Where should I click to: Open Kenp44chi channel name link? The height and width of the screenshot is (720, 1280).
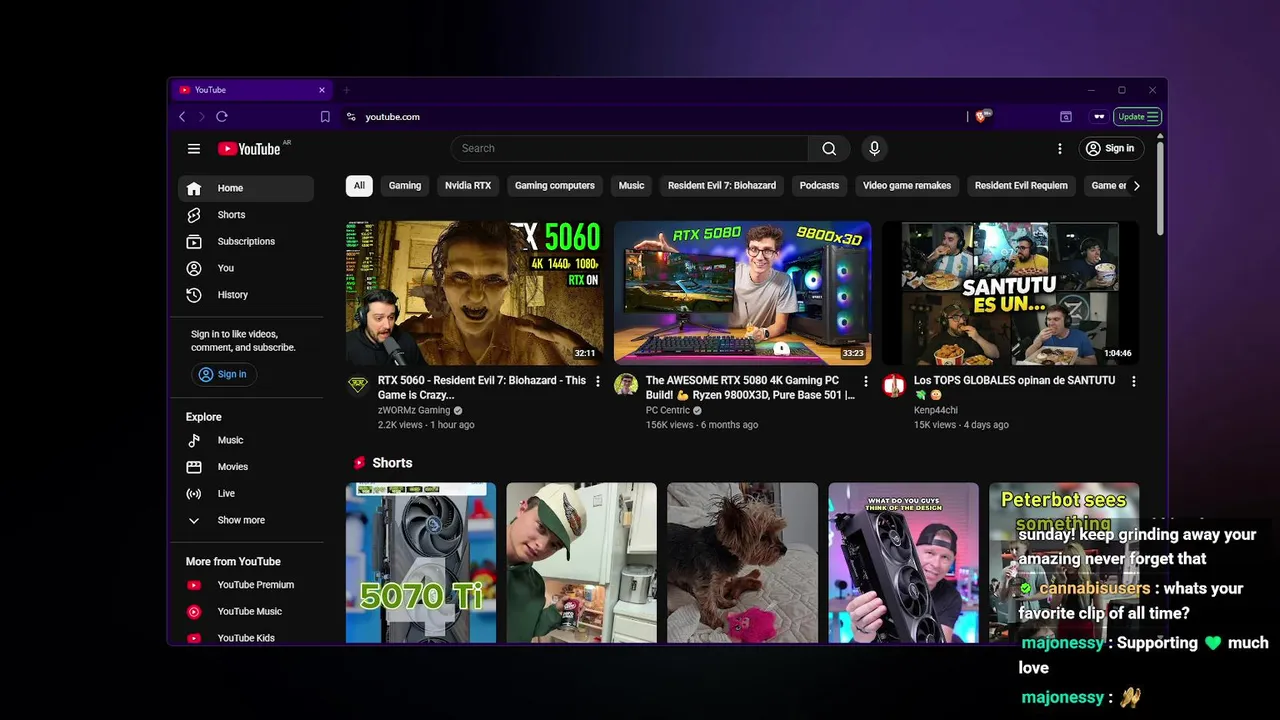936,410
